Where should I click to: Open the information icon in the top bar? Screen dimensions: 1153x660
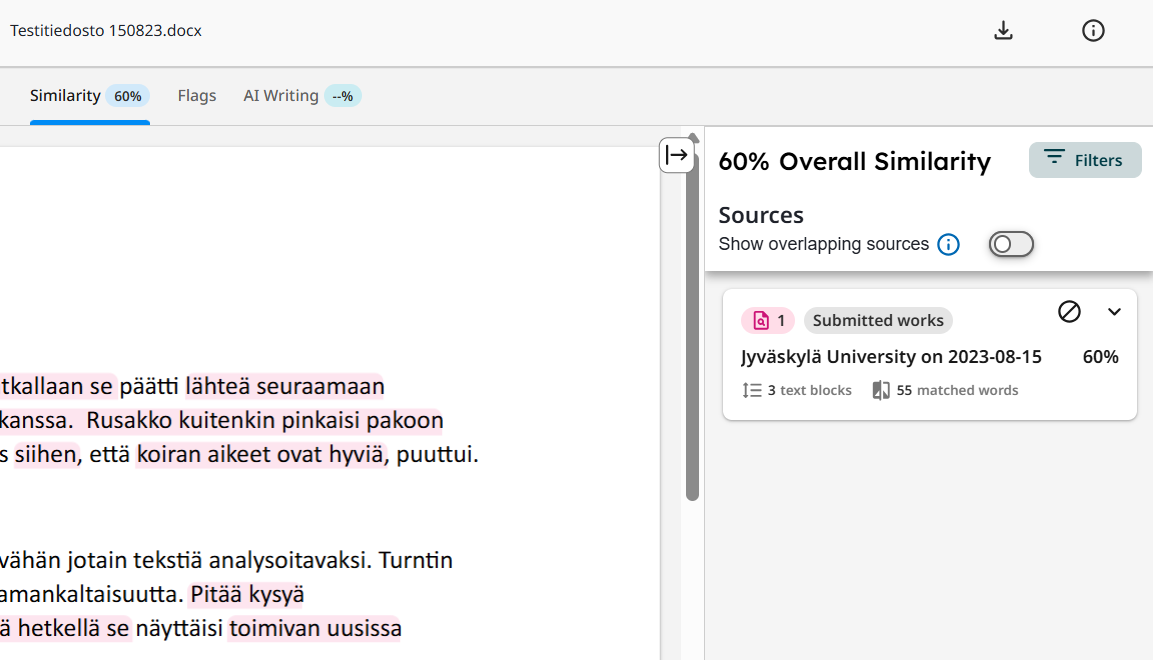coord(1093,31)
